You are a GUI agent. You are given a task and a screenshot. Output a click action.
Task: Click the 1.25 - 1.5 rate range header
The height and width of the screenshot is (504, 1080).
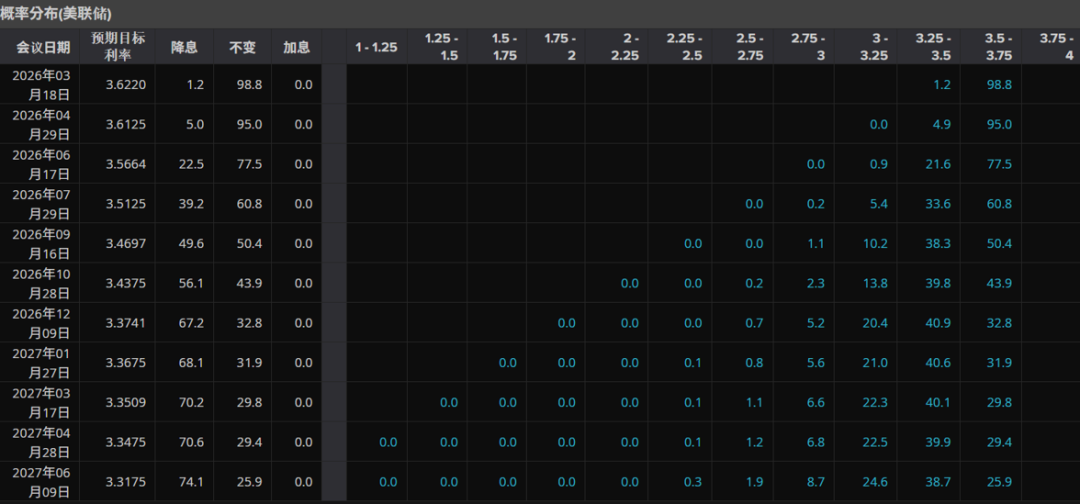tap(441, 47)
